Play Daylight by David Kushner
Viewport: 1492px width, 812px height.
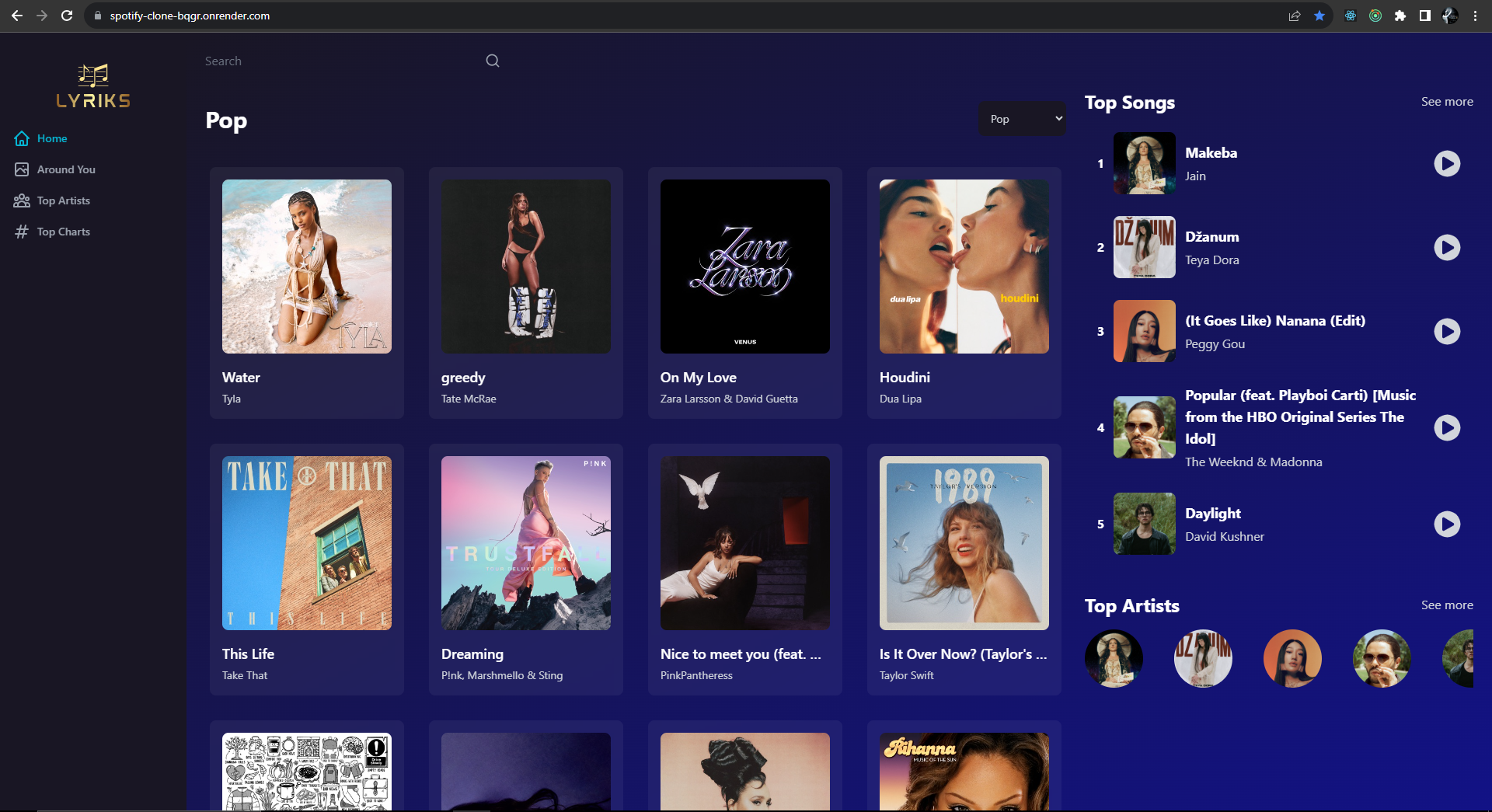coord(1446,524)
